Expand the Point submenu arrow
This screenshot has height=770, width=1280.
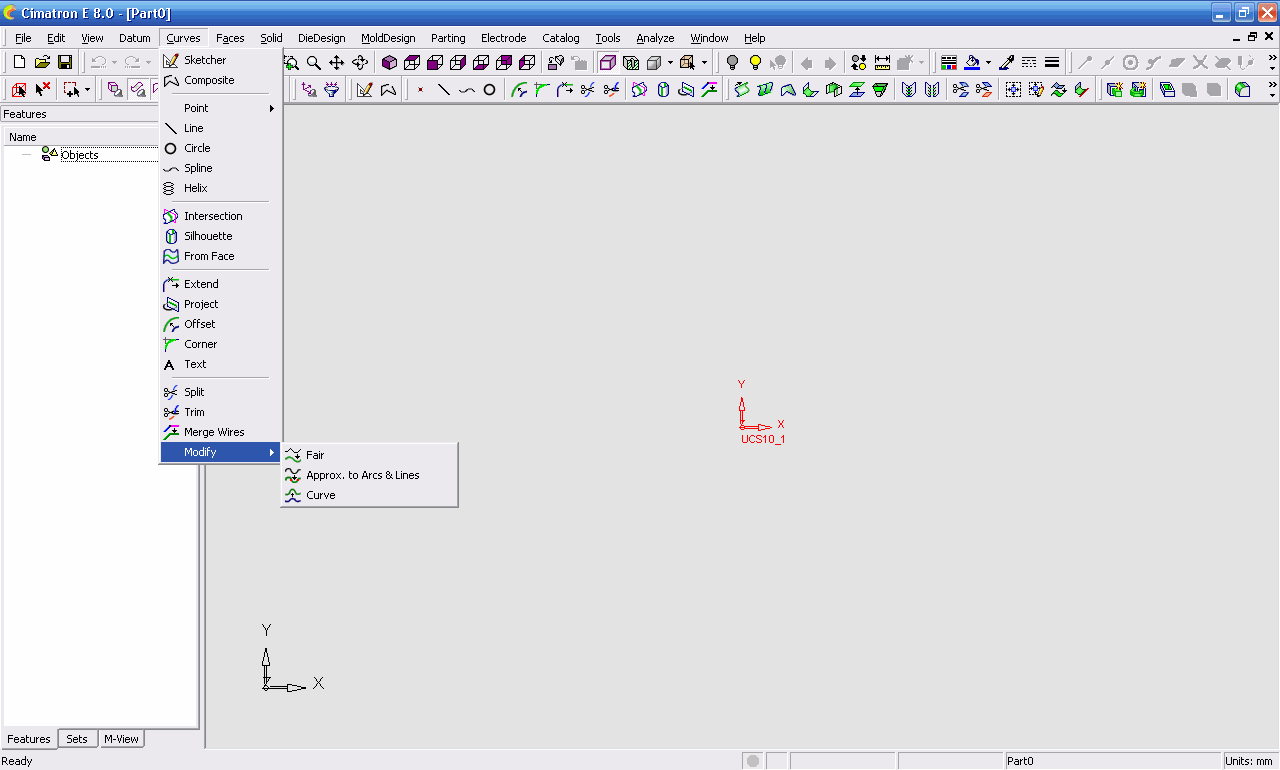click(x=271, y=108)
